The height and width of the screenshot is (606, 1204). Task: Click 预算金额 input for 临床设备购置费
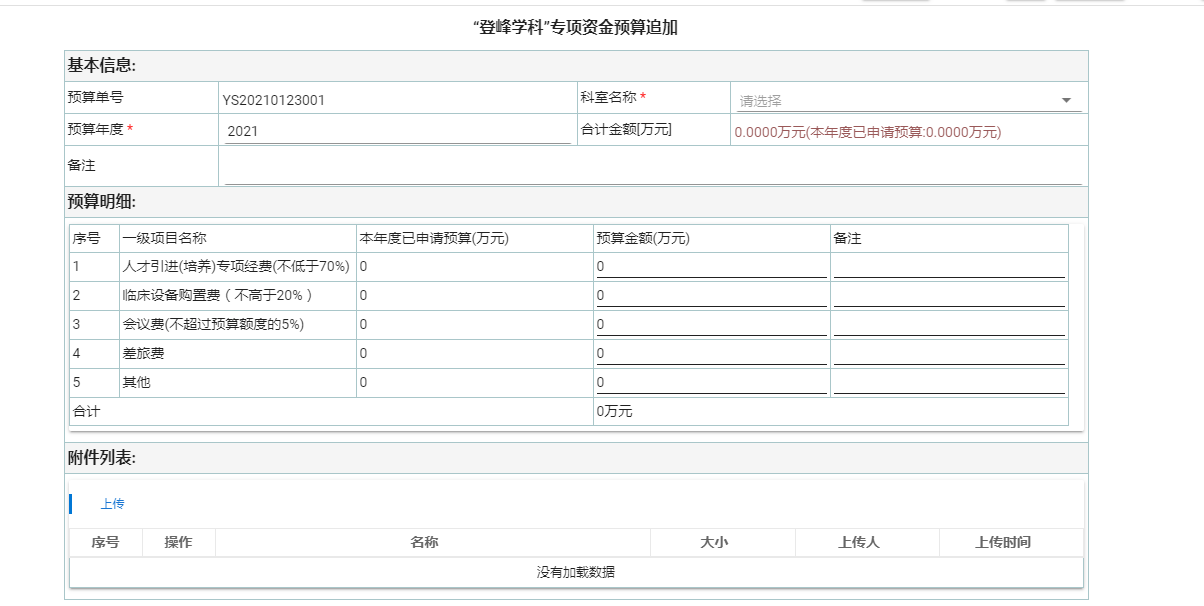(711, 296)
